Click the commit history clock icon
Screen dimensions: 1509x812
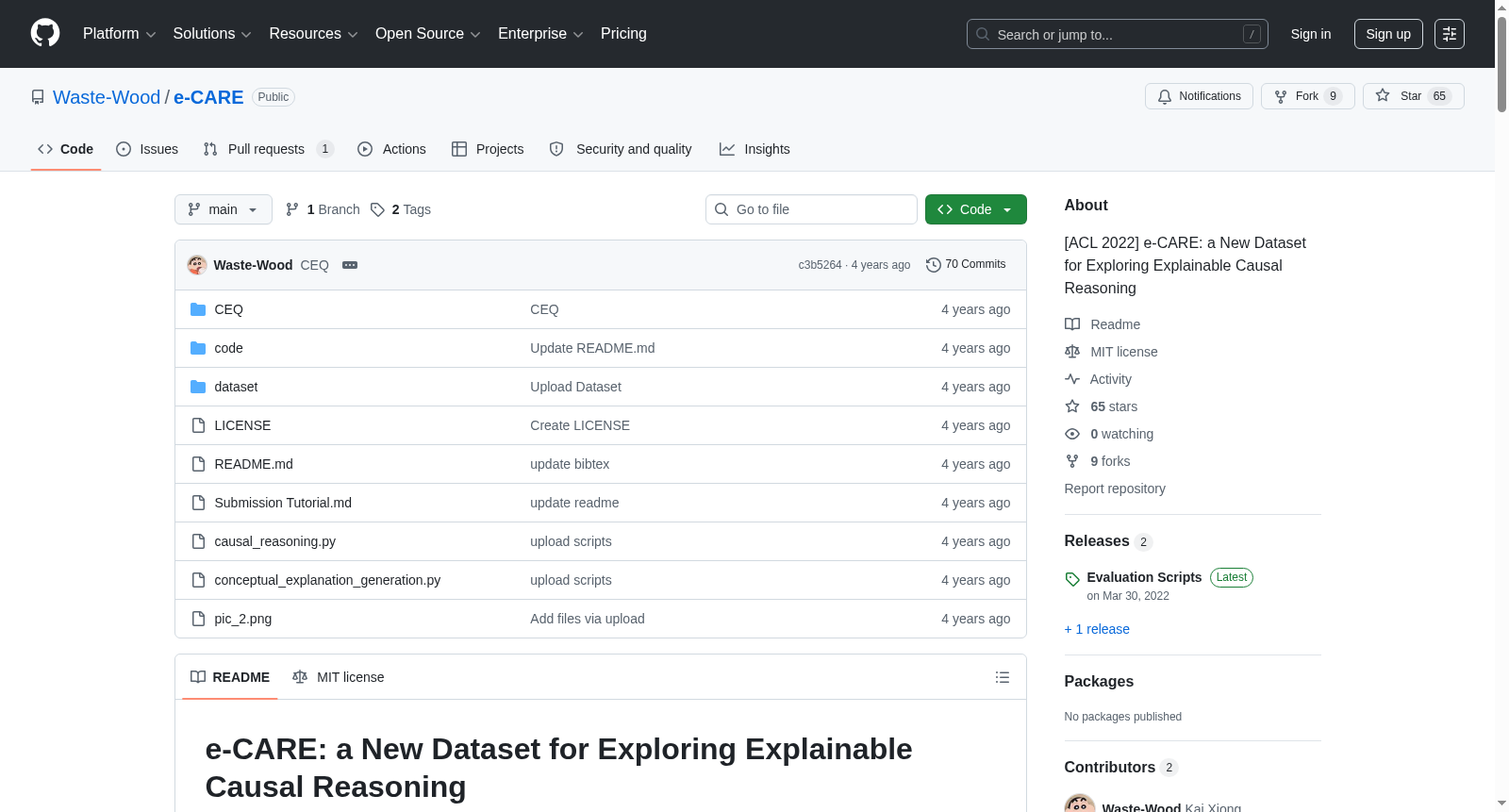[x=934, y=265]
